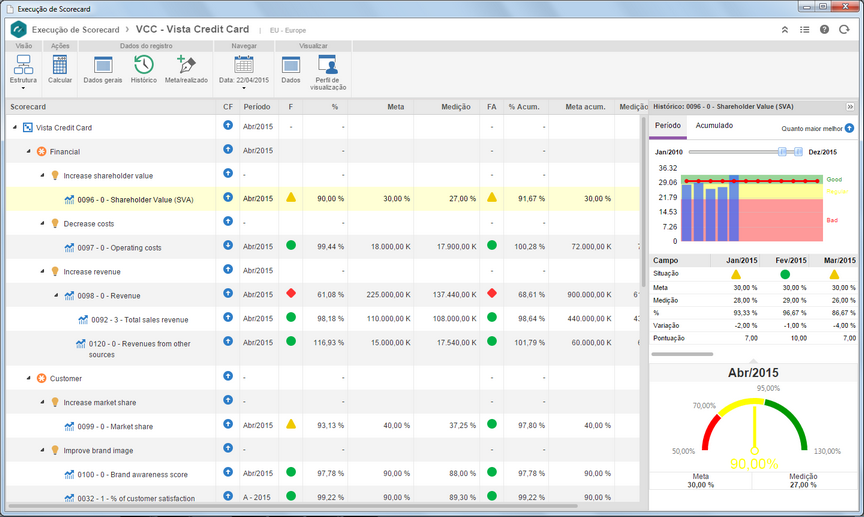
Task: Collapse Improve brand image node
Action: [x=42, y=450]
